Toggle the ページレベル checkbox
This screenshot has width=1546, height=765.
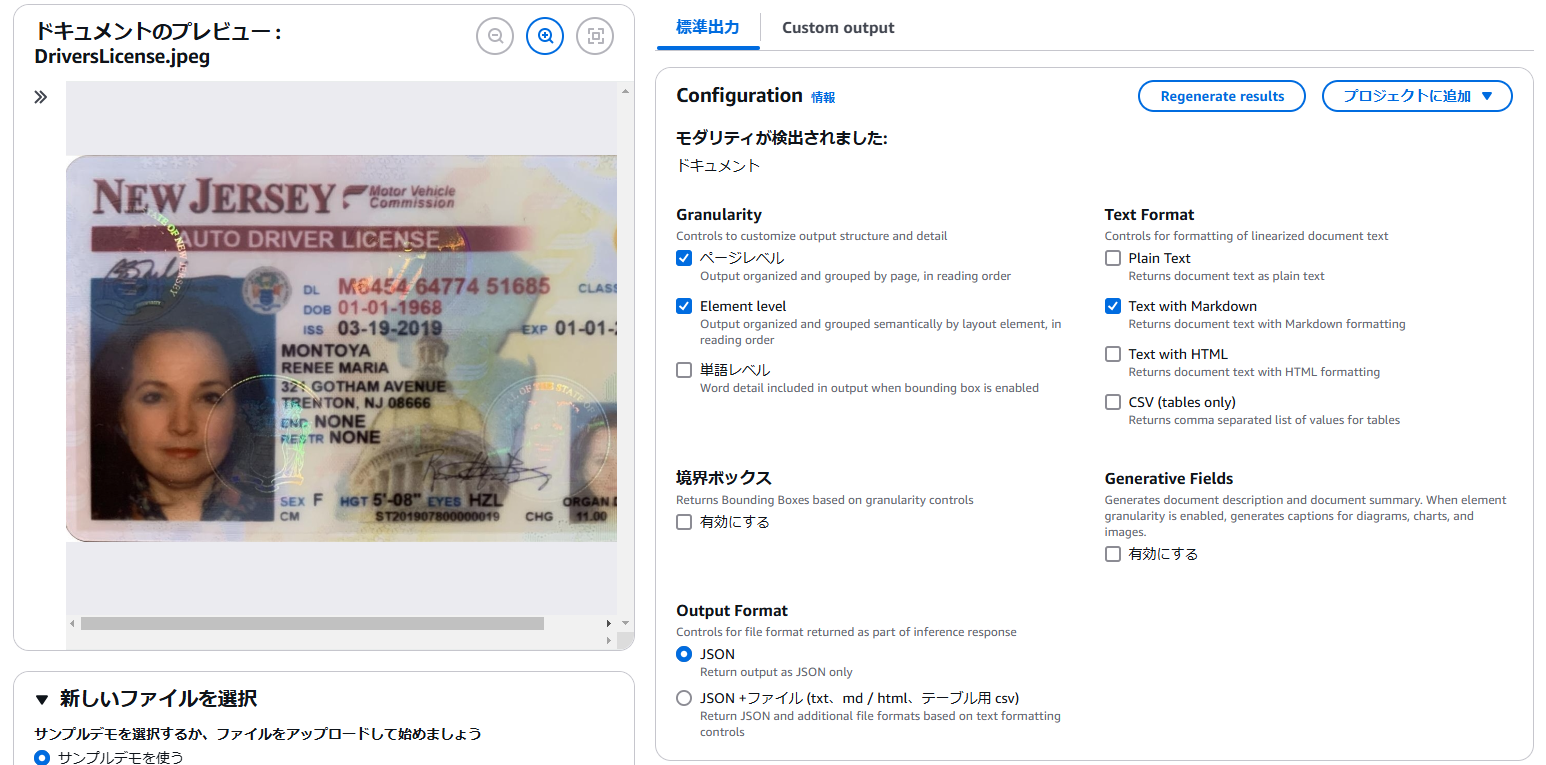pos(684,258)
